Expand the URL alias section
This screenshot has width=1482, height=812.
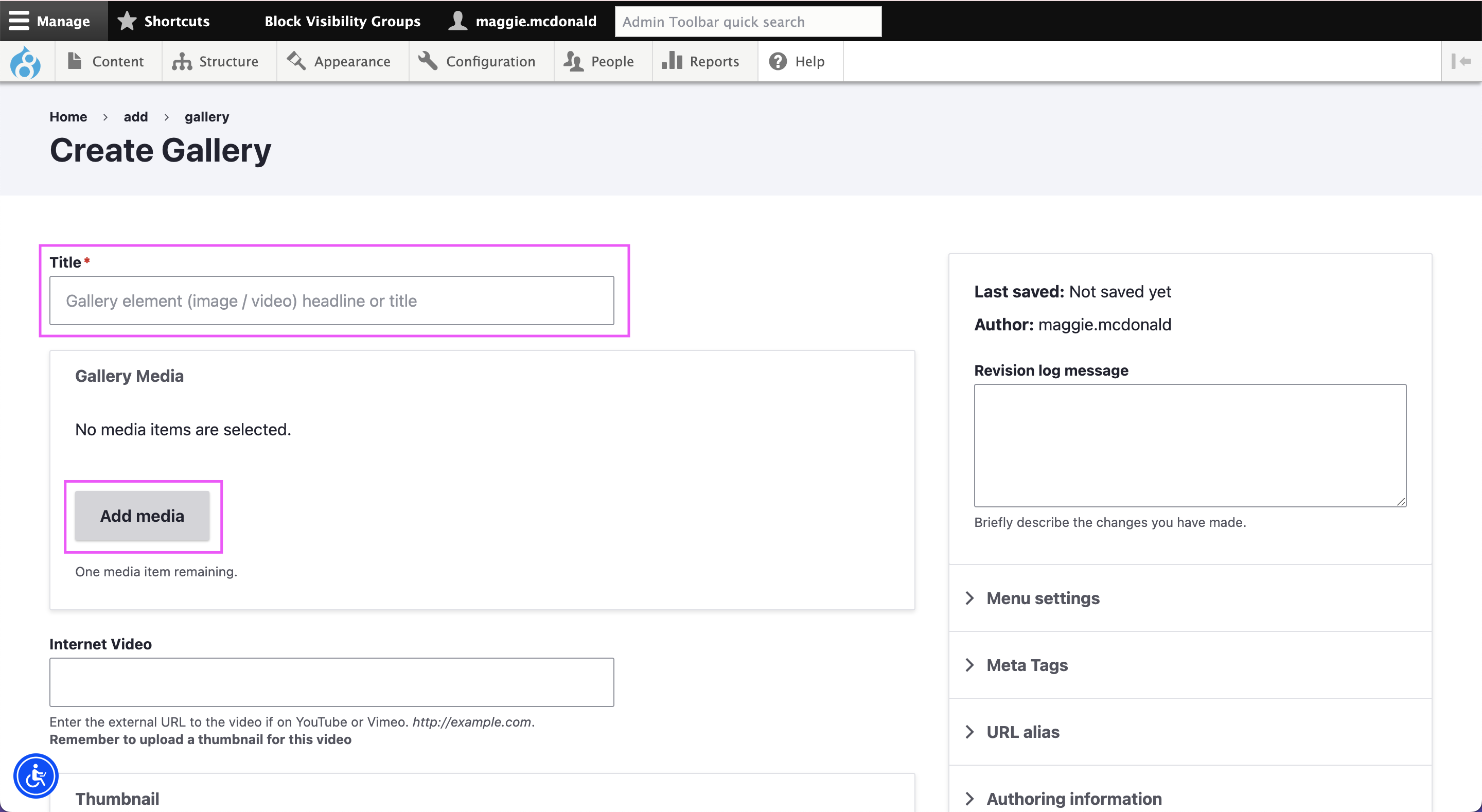click(x=1022, y=731)
